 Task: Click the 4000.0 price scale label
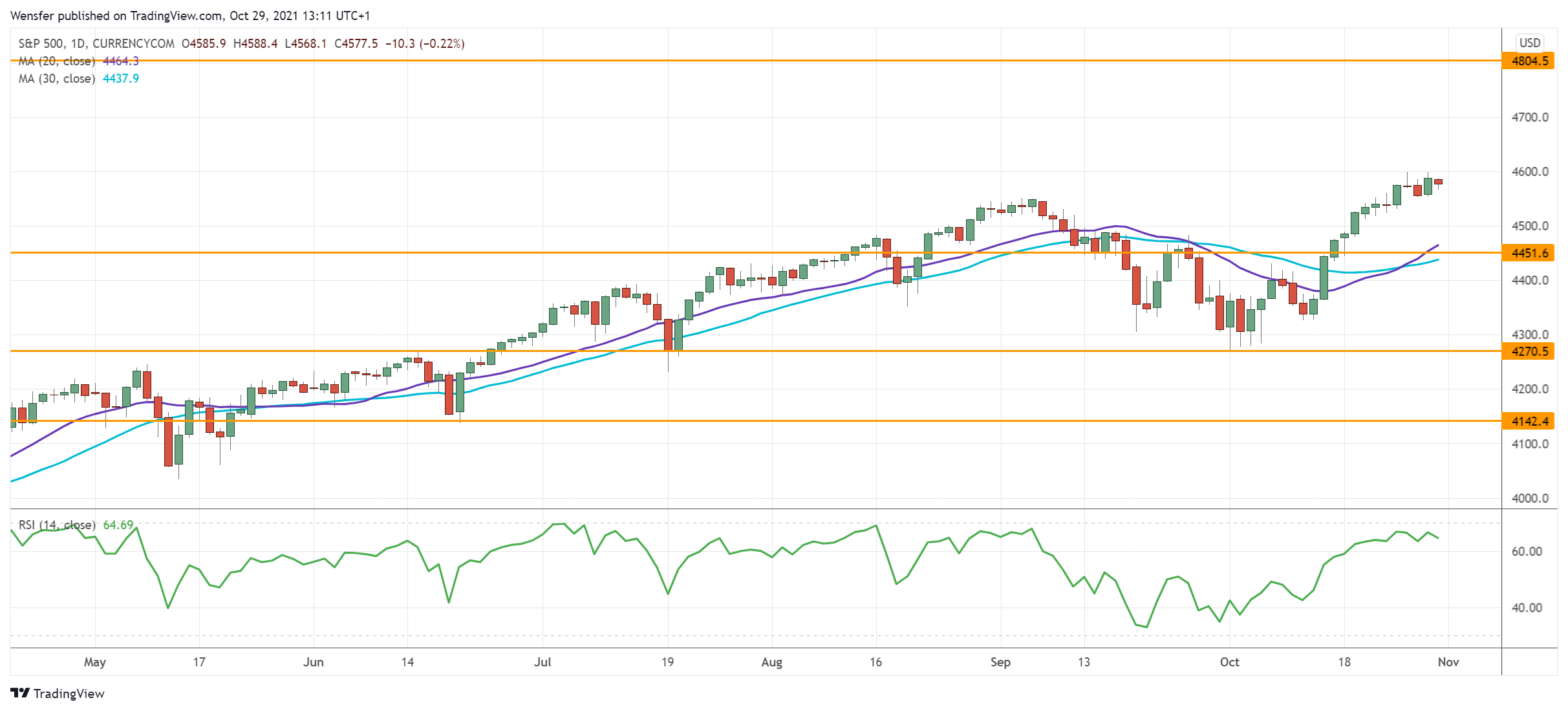(x=1529, y=498)
